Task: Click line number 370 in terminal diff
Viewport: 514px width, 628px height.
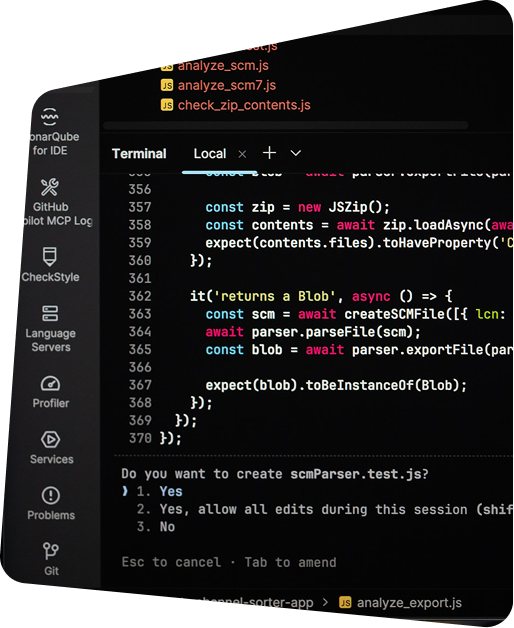Action: [140, 438]
